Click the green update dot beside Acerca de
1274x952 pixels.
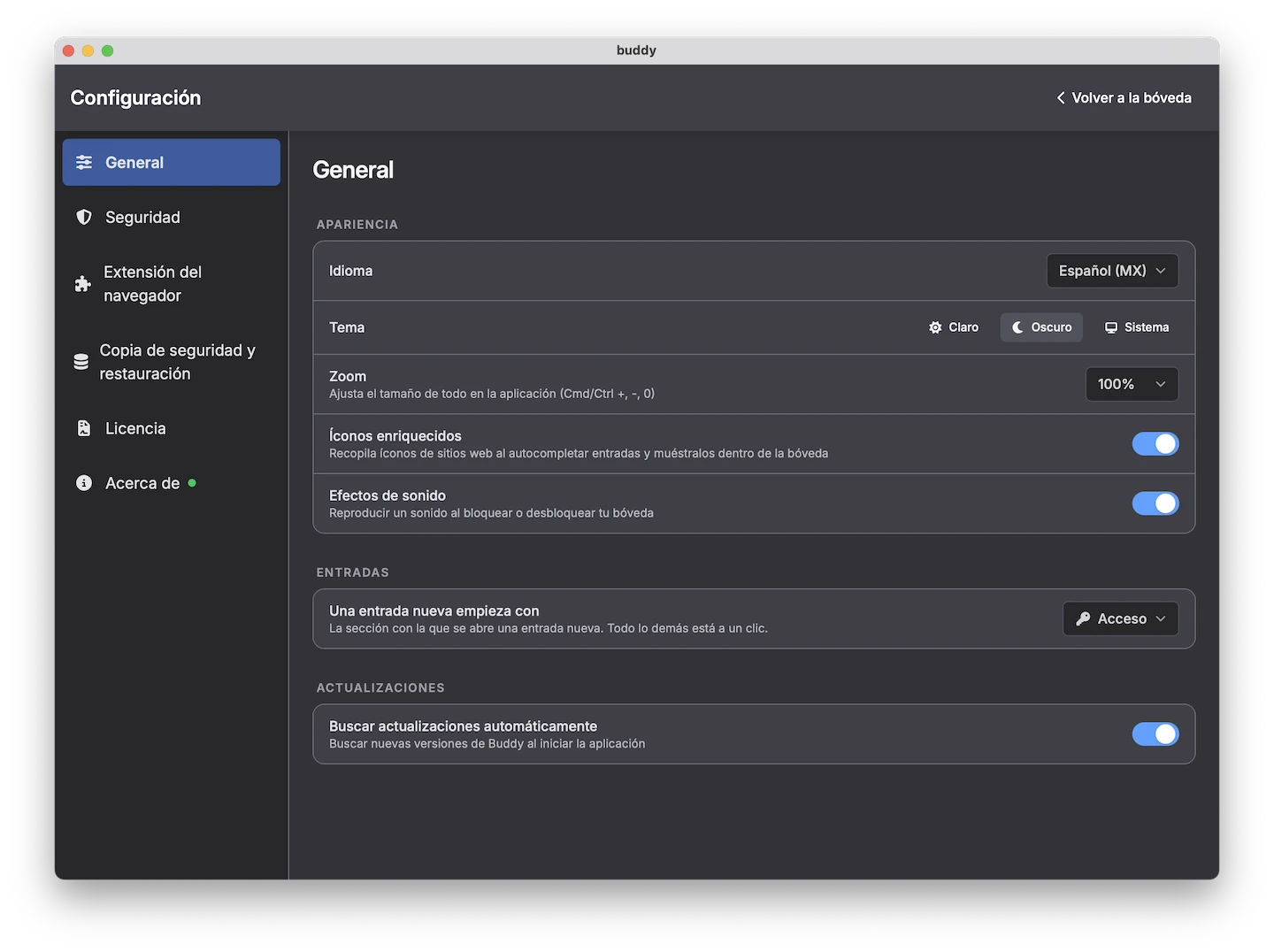point(192,483)
